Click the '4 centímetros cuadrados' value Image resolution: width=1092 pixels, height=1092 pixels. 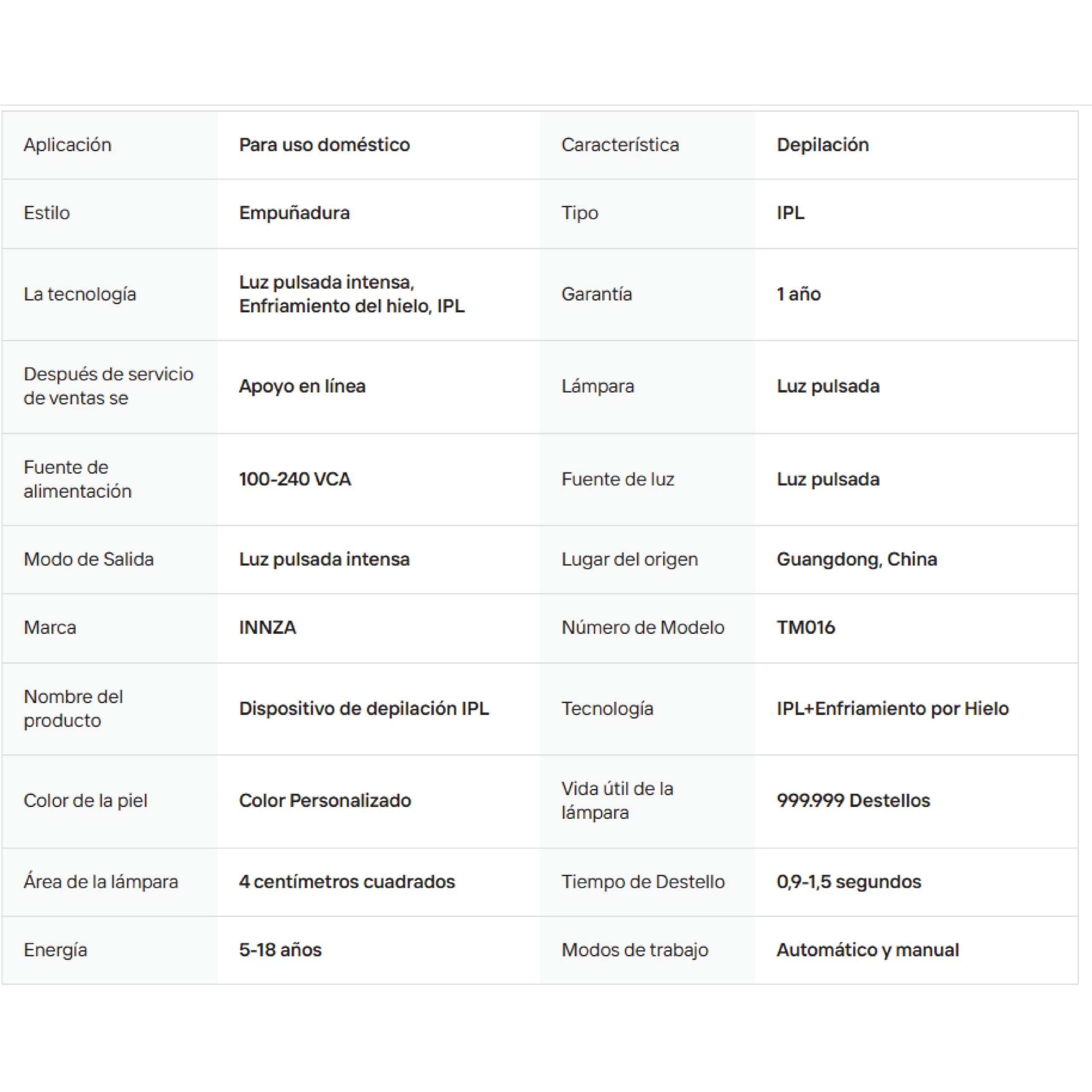[x=346, y=882]
